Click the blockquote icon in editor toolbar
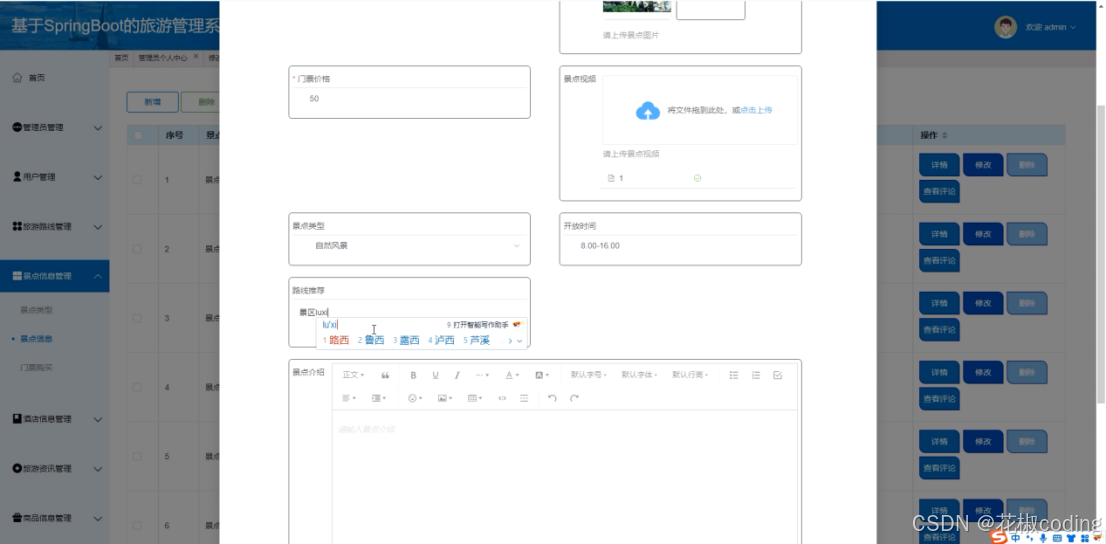This screenshot has height=544, width=1106. 385,375
